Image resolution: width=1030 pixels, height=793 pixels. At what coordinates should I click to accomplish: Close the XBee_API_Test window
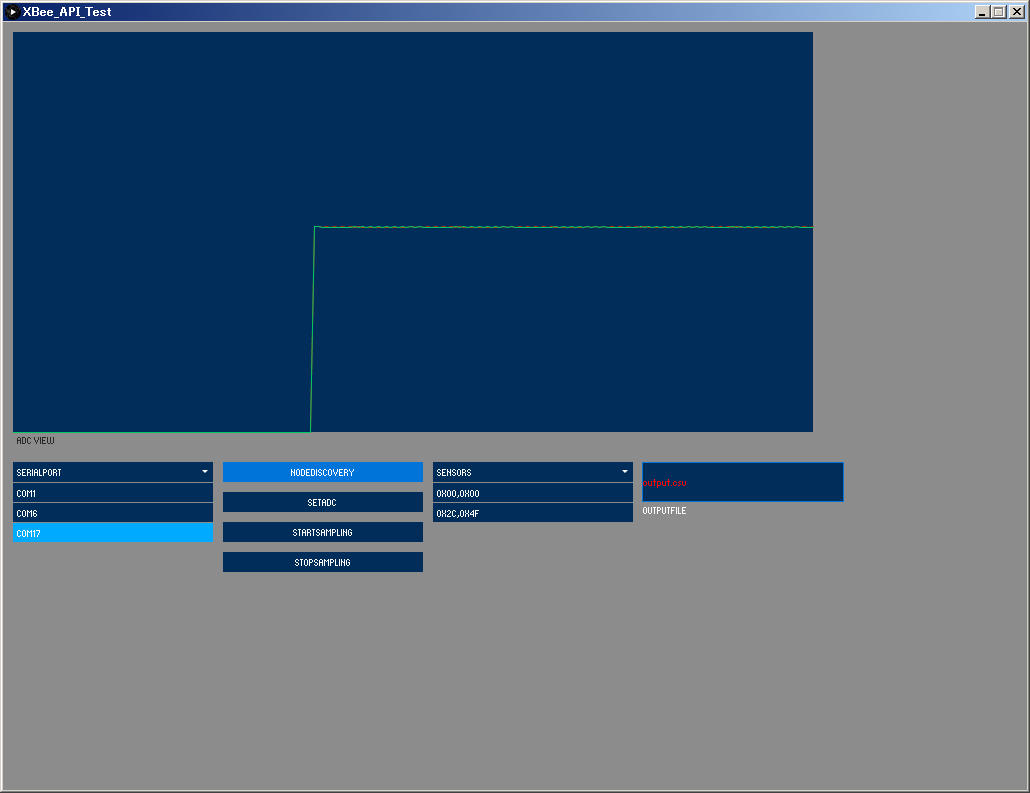point(1016,12)
